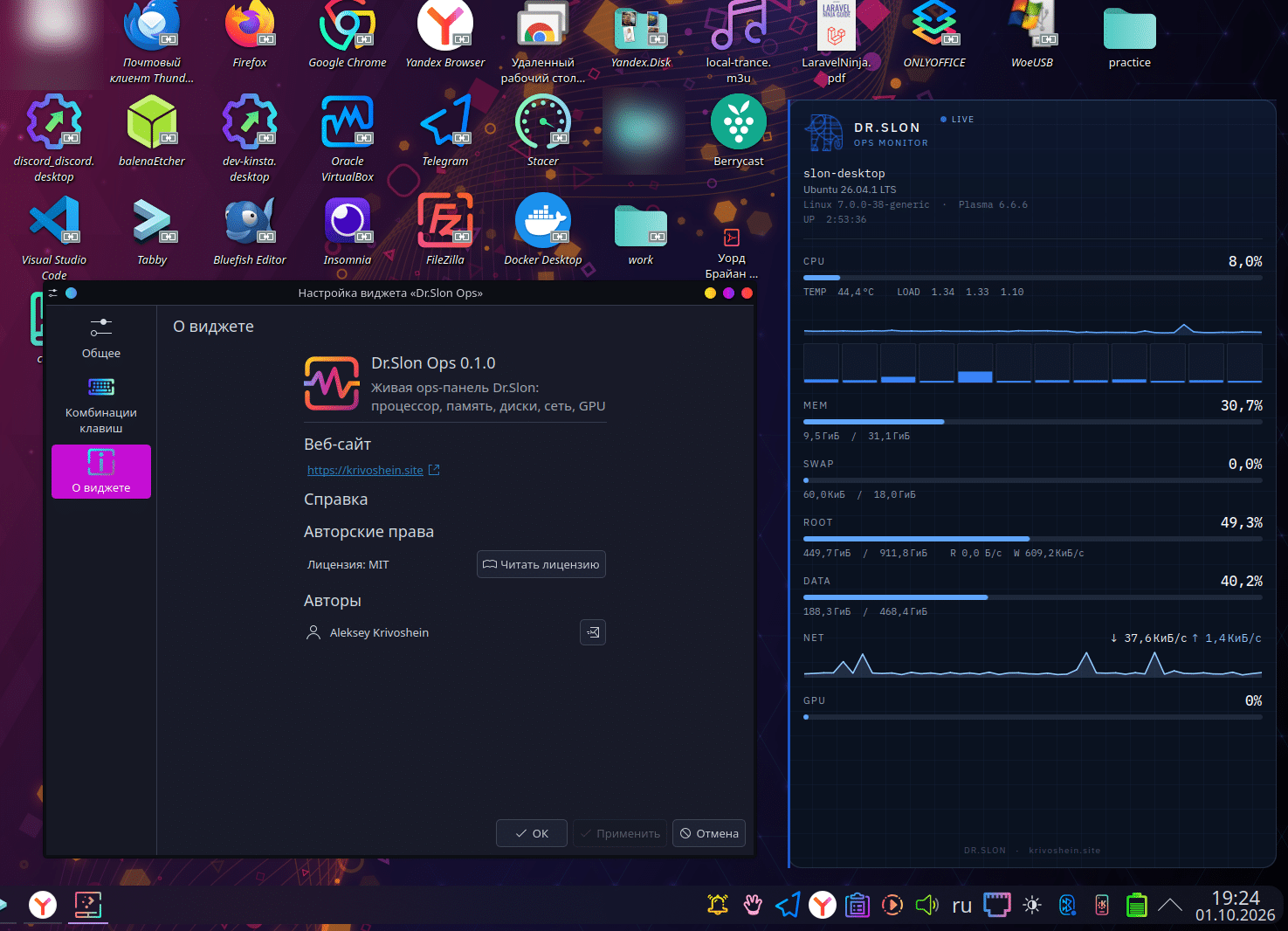The image size is (1288, 931).
Task: Select the О виджете sidebar tab
Action: [x=101, y=472]
